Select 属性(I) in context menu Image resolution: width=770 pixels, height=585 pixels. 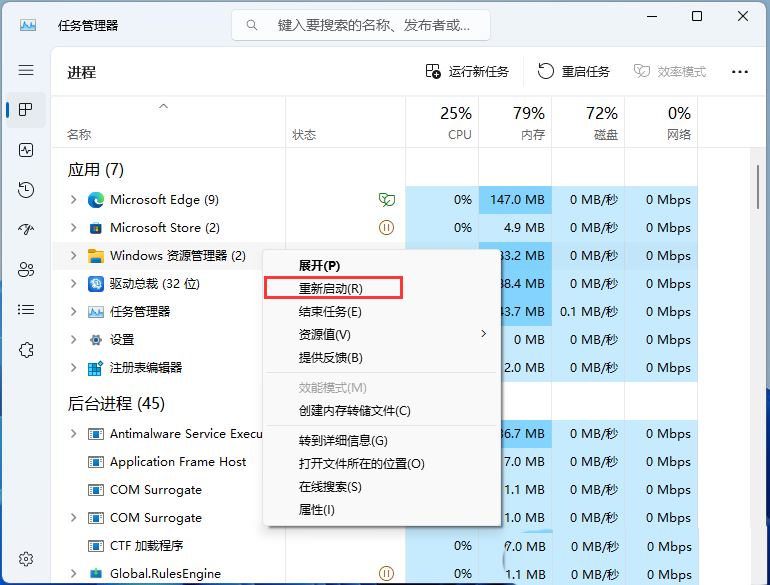[317, 510]
